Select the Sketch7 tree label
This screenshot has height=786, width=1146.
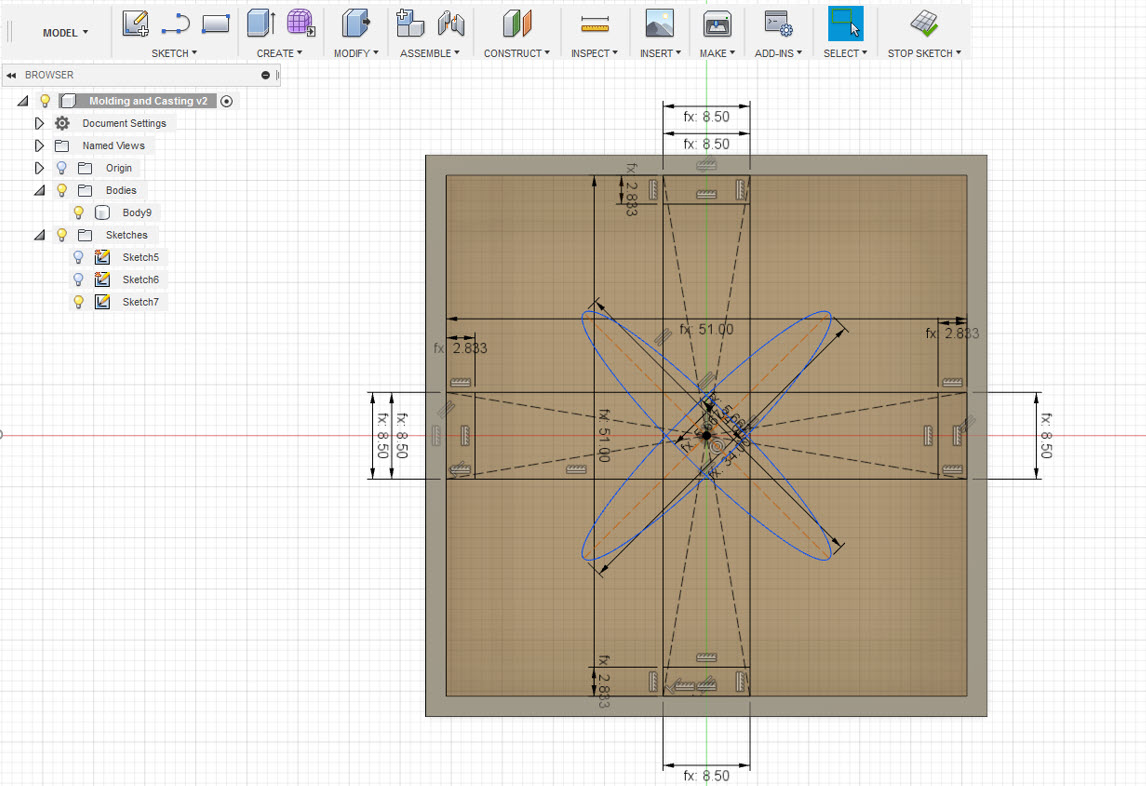pos(140,301)
